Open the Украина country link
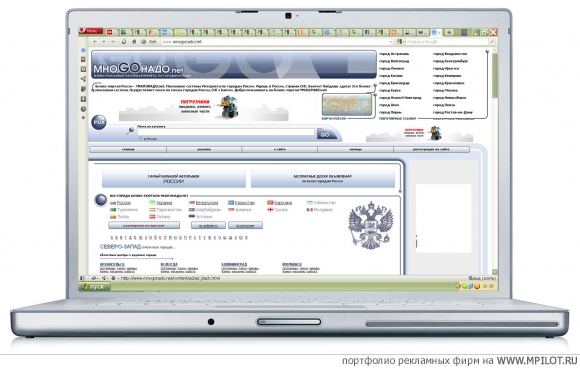Image resolution: width=580 pixels, height=368 pixels. (x=161, y=203)
